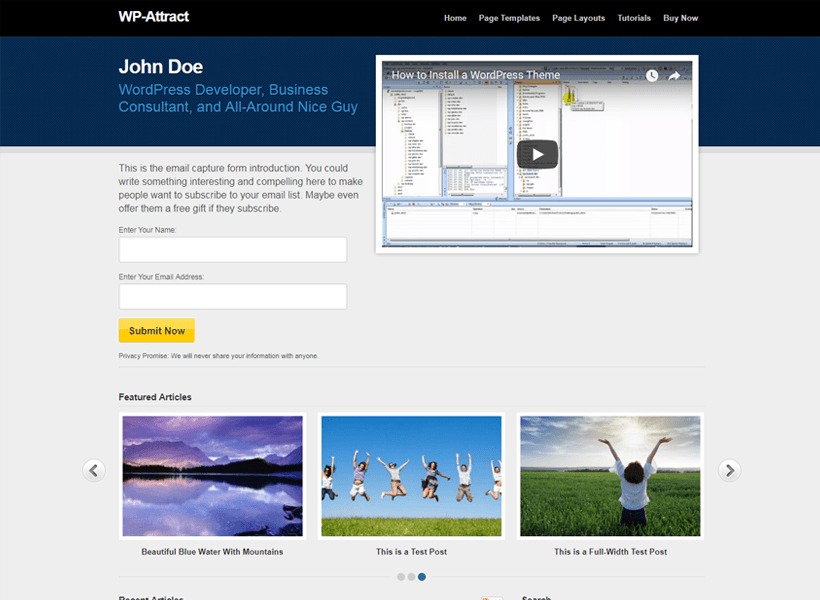This screenshot has height=600, width=820.
Task: Click the 'John Doe' heading text
Action: [161, 66]
